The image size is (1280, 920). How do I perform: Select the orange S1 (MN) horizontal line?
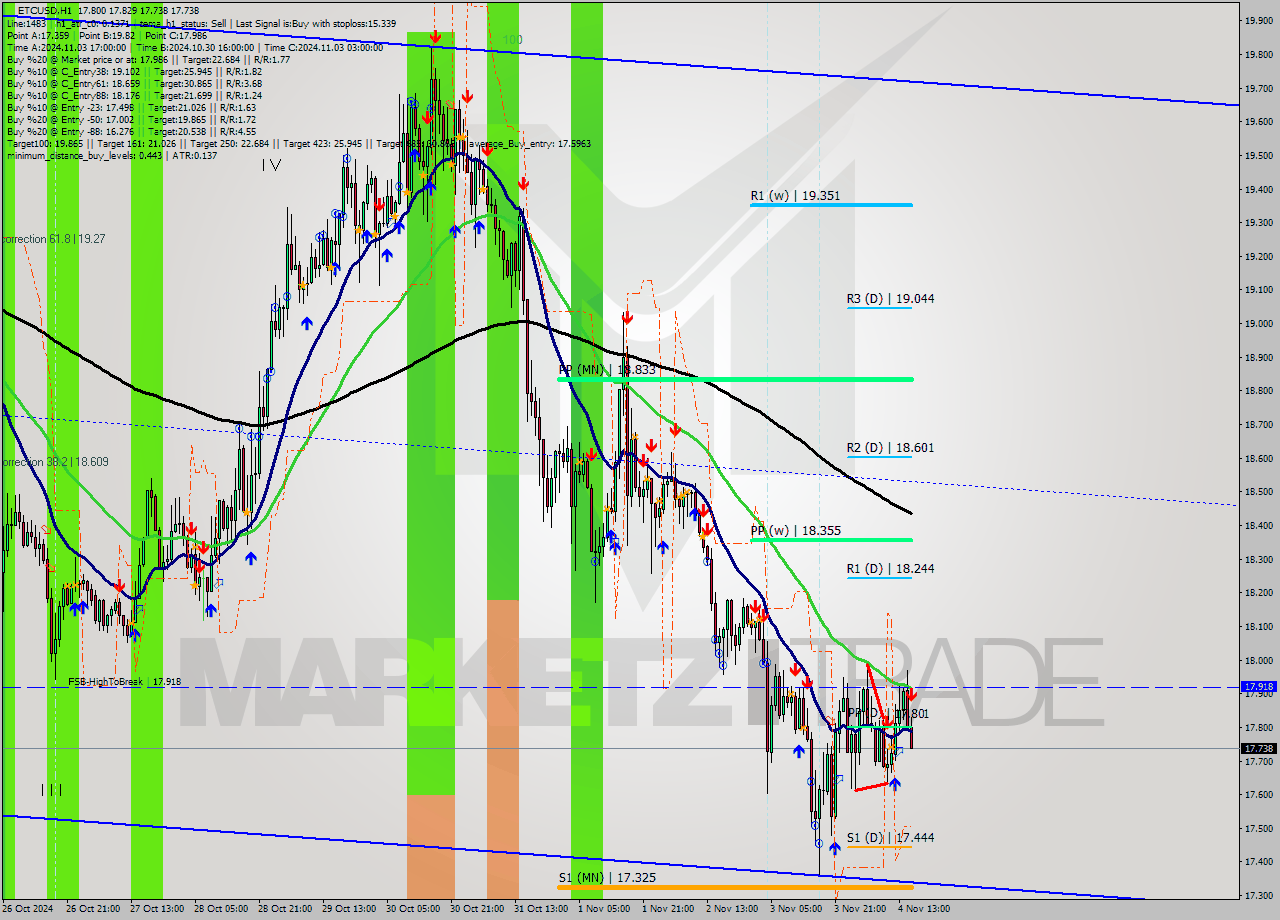(x=735, y=886)
